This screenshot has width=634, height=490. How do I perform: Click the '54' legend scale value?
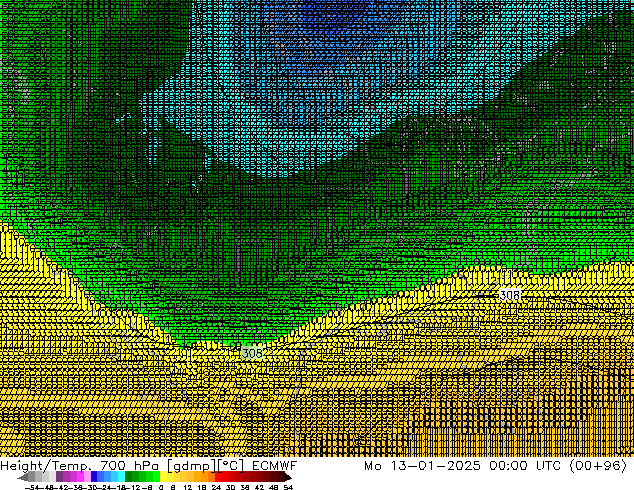click(x=288, y=487)
